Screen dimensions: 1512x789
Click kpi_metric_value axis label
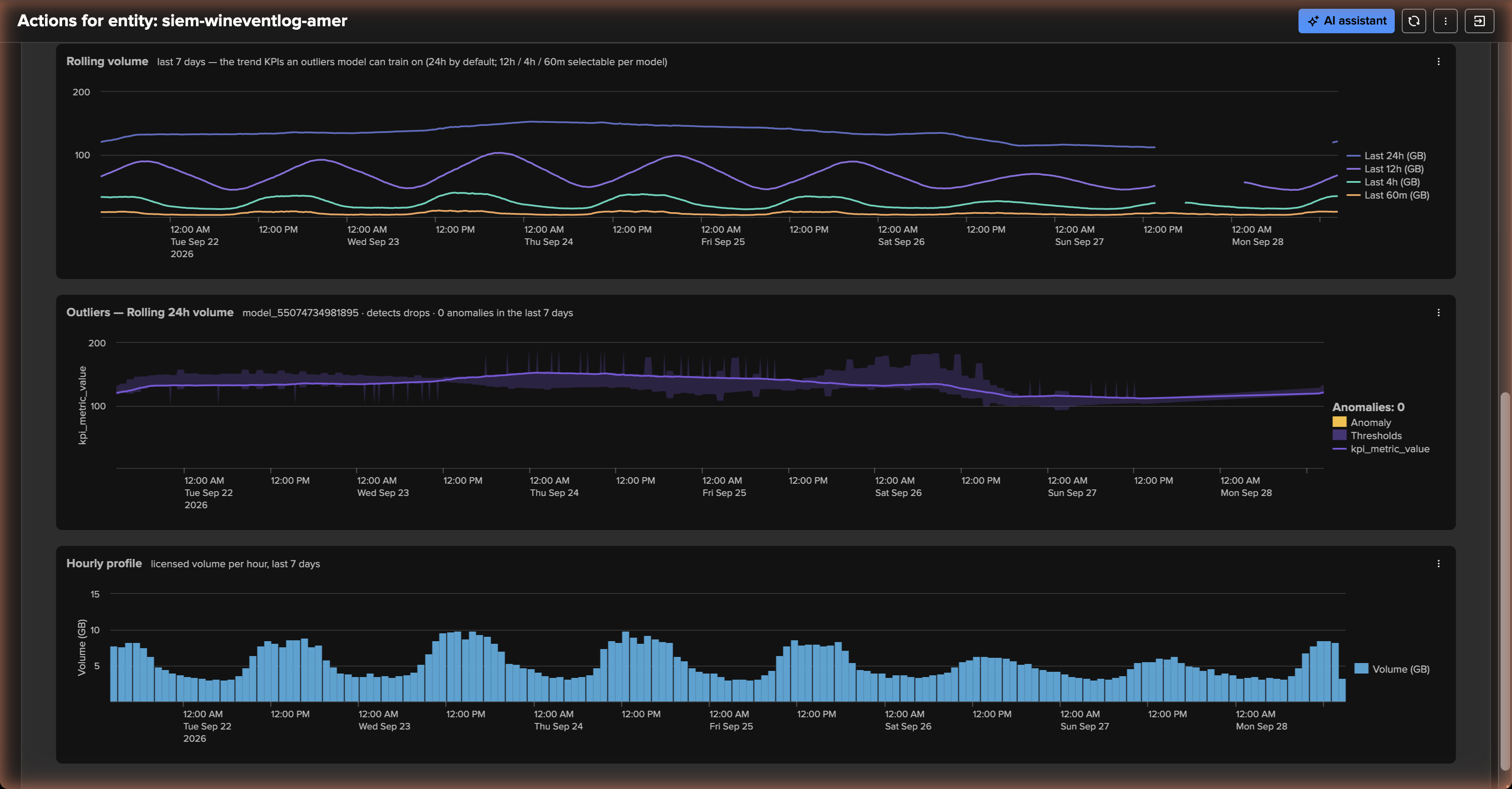click(x=83, y=405)
